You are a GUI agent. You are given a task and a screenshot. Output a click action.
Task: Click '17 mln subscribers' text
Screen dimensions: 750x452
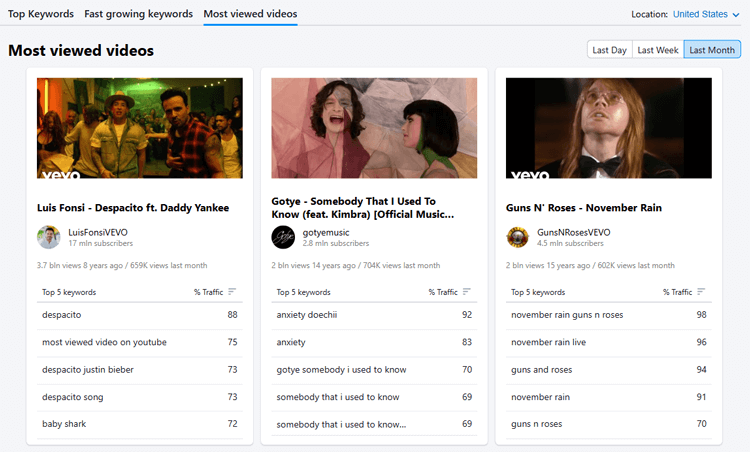coord(100,243)
